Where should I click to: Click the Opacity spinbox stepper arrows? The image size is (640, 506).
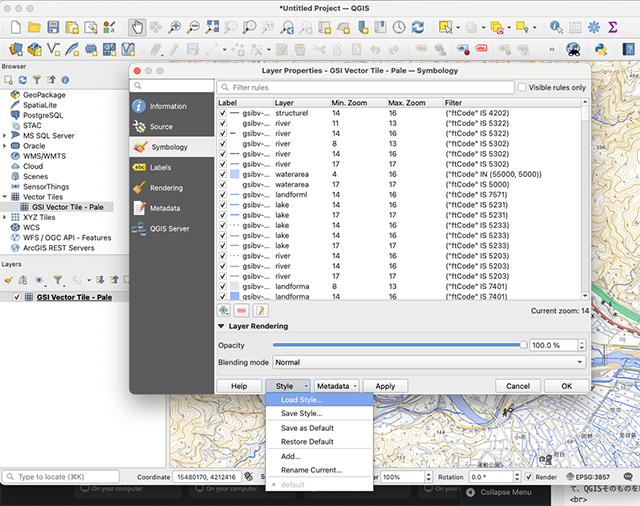tap(582, 345)
